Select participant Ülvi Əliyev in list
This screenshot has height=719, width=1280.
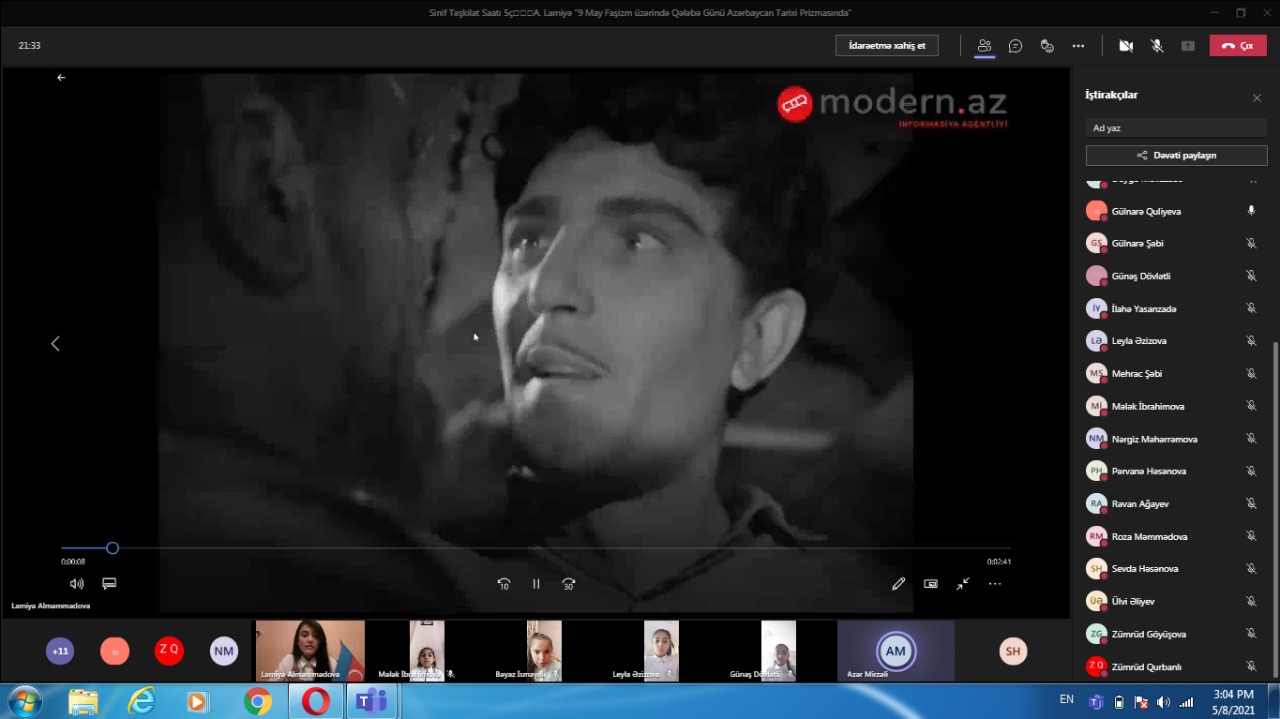point(1172,601)
